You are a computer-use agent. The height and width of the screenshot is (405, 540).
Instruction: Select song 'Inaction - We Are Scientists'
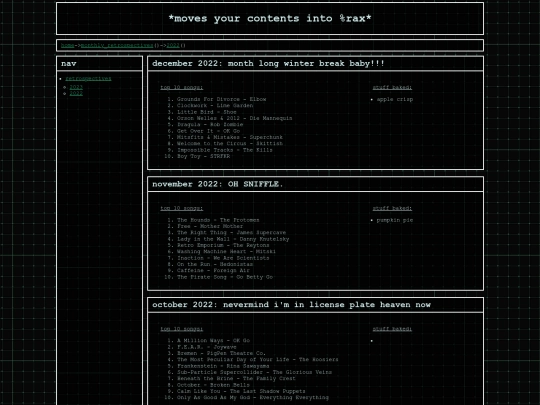[x=223, y=258]
